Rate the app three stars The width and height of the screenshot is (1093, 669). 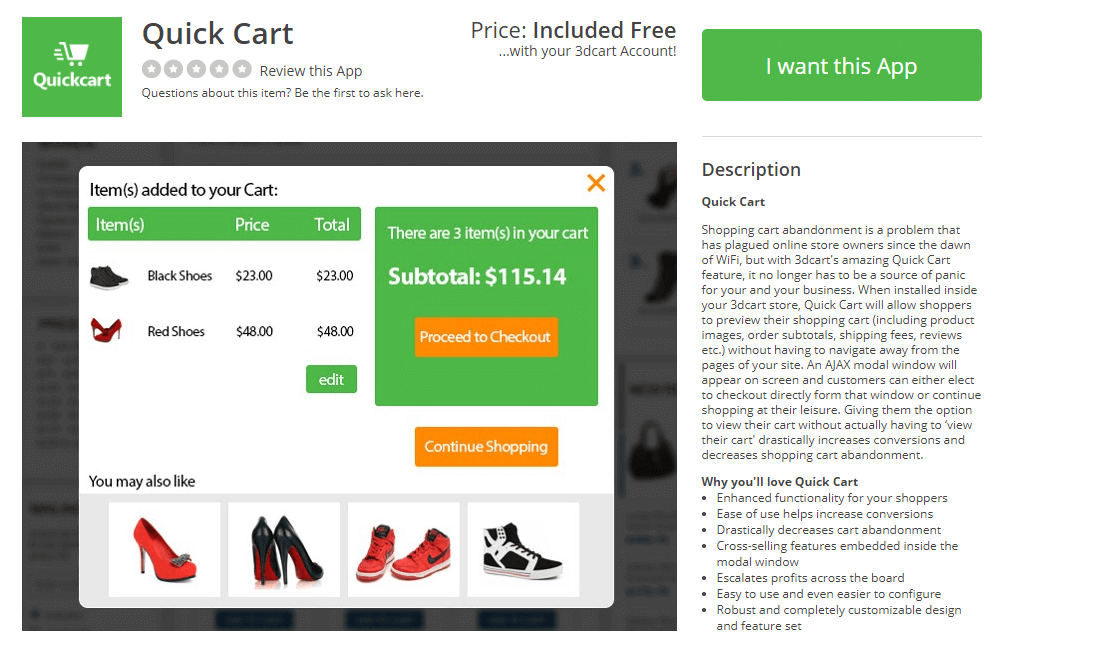197,70
